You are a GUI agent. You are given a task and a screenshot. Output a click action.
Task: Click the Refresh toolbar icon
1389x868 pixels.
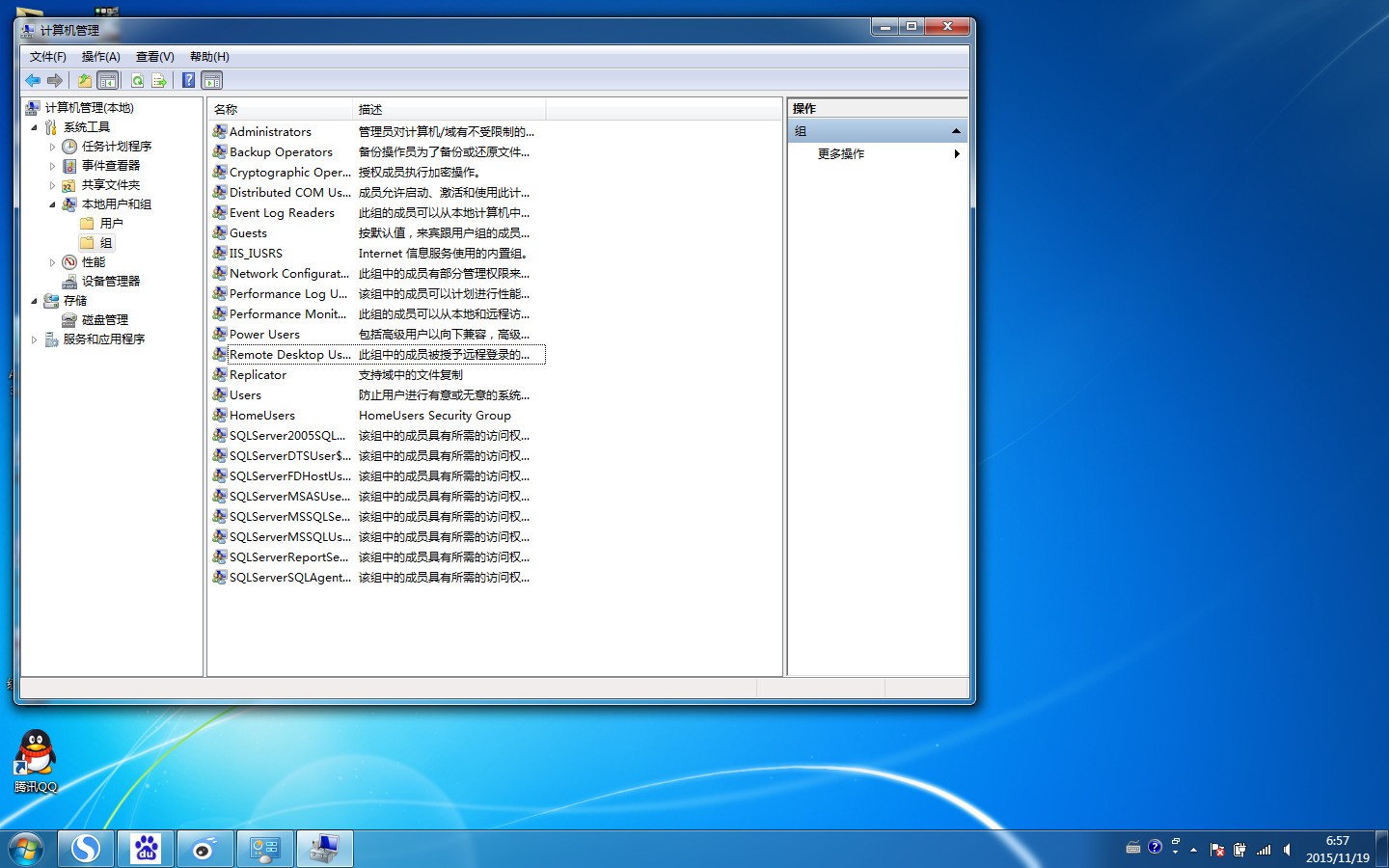(x=138, y=81)
